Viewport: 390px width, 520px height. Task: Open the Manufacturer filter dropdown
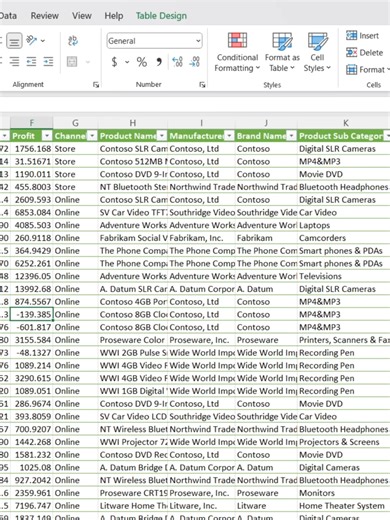coord(229,136)
